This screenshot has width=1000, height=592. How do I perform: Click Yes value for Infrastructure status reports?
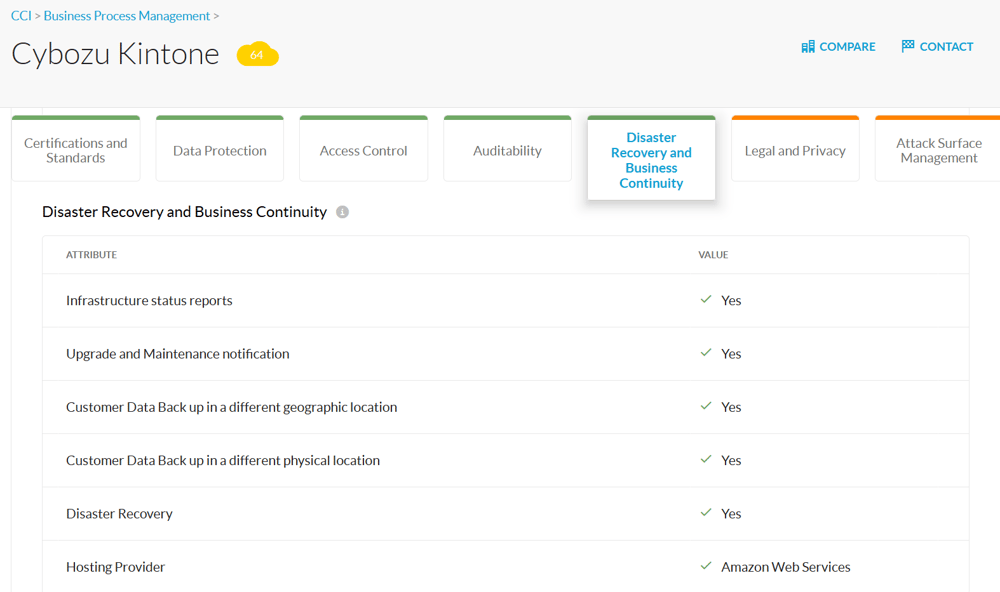click(x=731, y=300)
